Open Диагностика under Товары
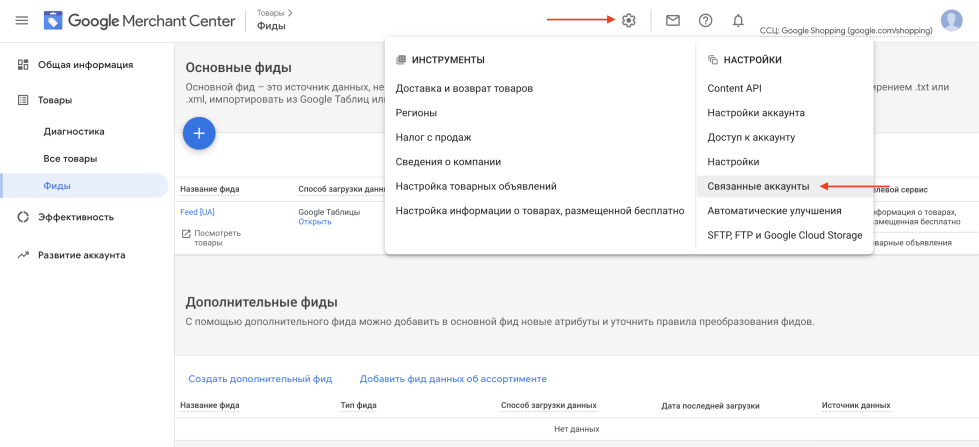Screen dimensions: 979x447 pos(74,132)
